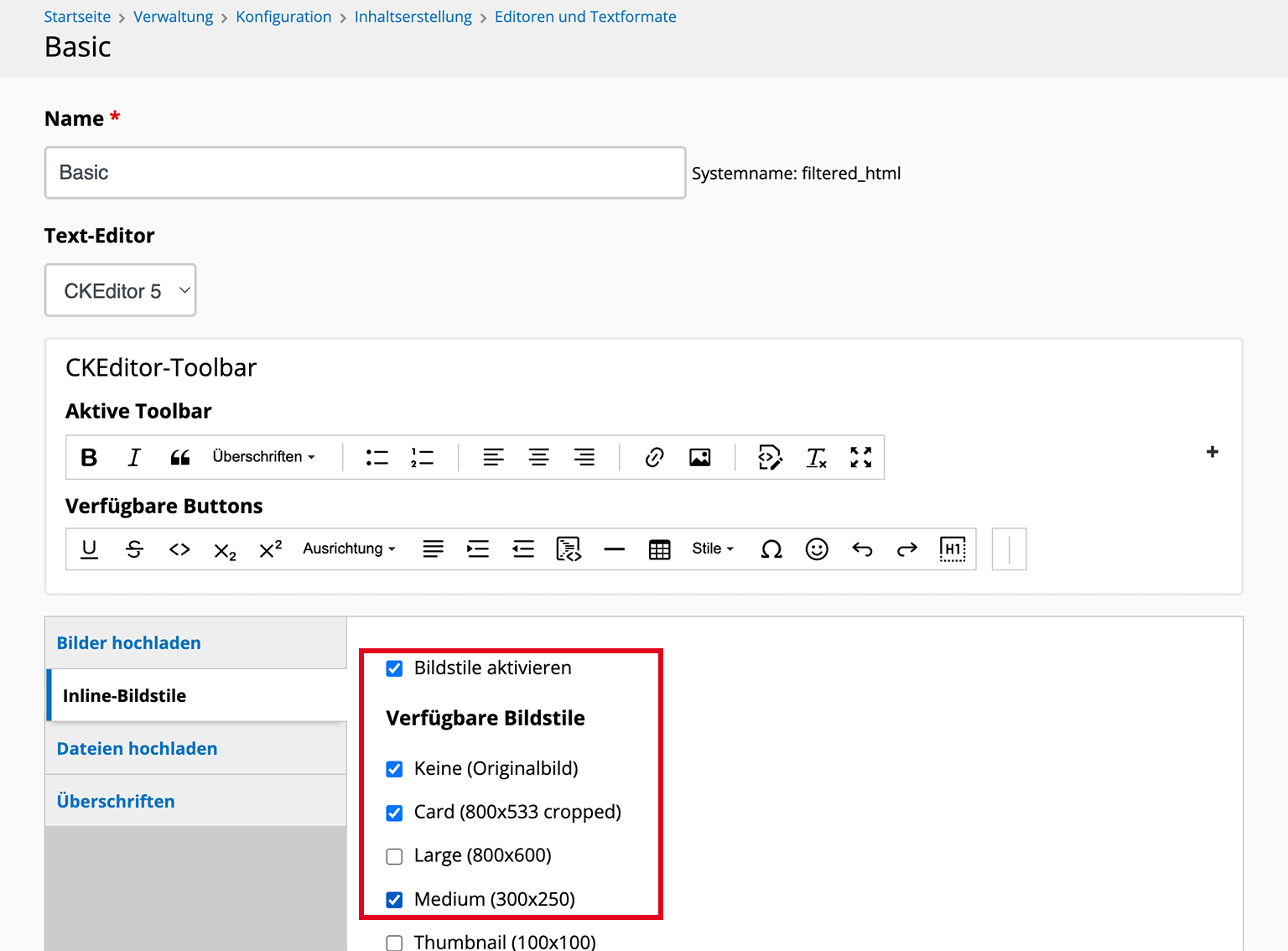The height and width of the screenshot is (951, 1288).
Task: Select the special characters omega icon
Action: (771, 549)
